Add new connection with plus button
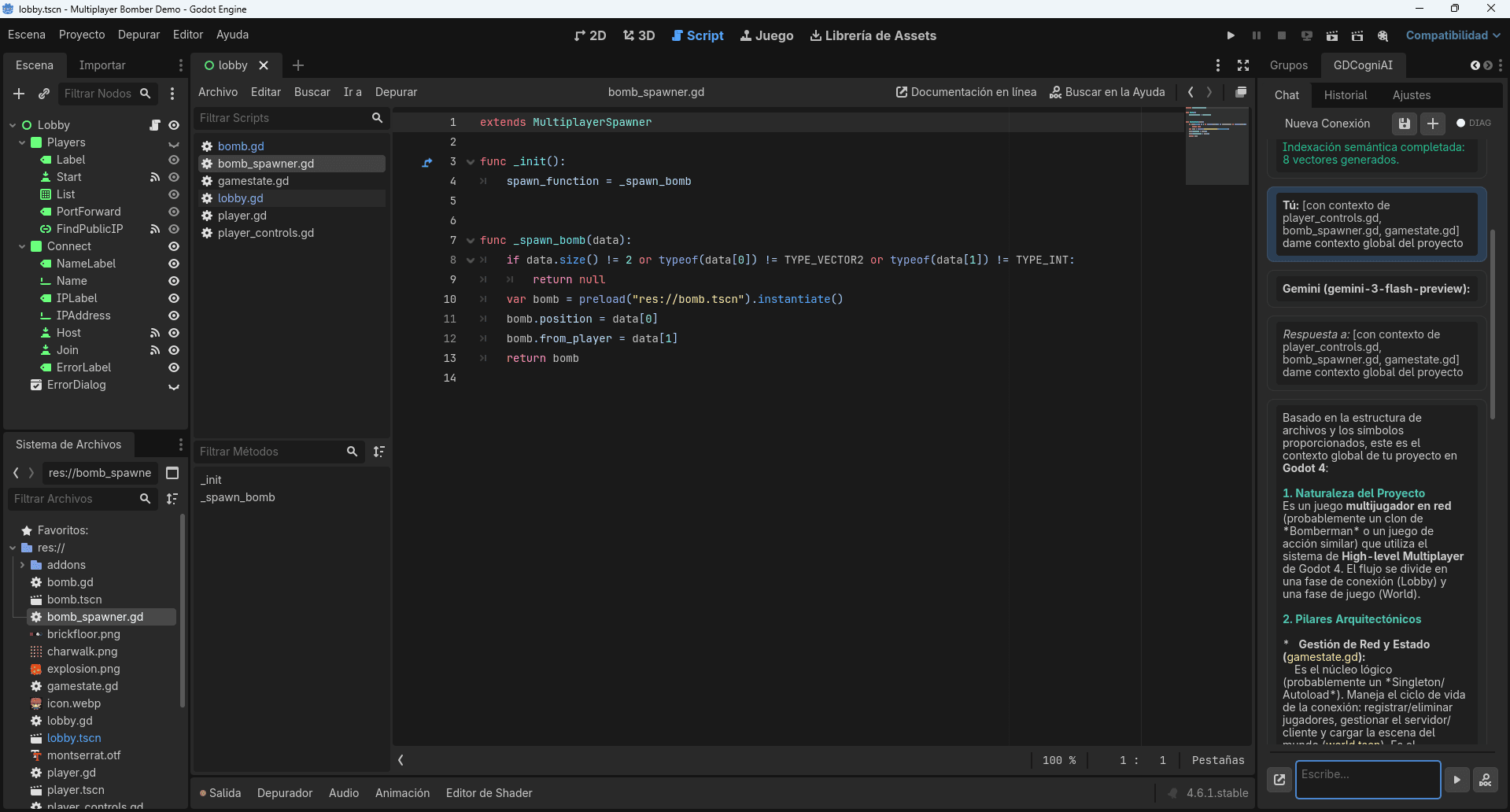The image size is (1510, 812). (1433, 124)
